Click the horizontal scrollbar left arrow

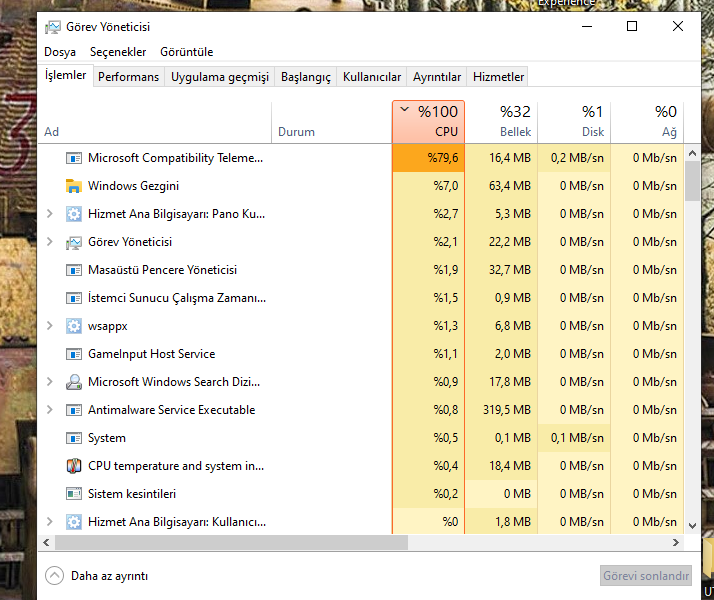coord(46,542)
